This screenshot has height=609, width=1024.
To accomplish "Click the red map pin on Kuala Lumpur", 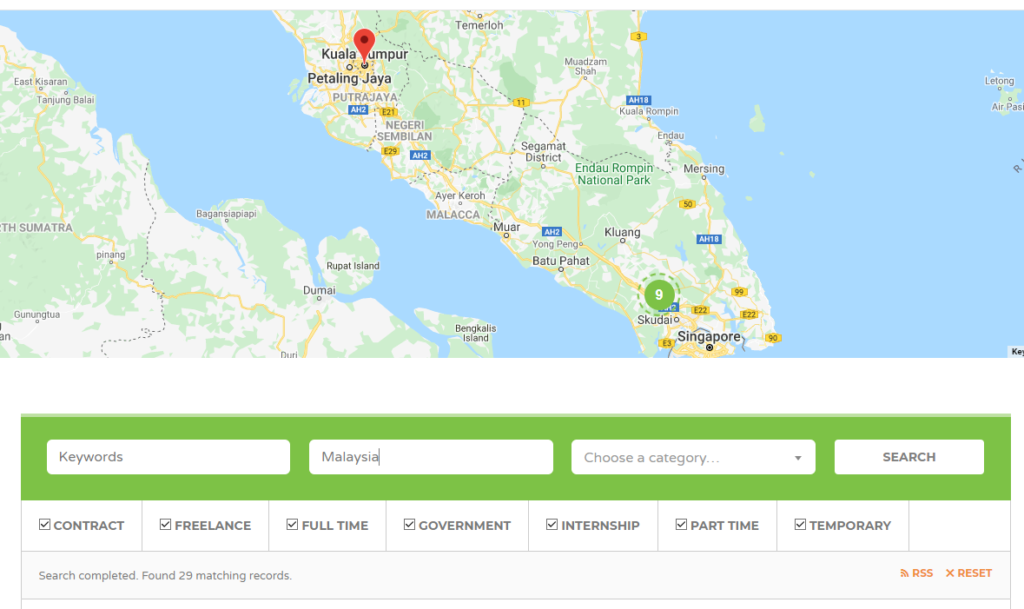I will click(364, 46).
